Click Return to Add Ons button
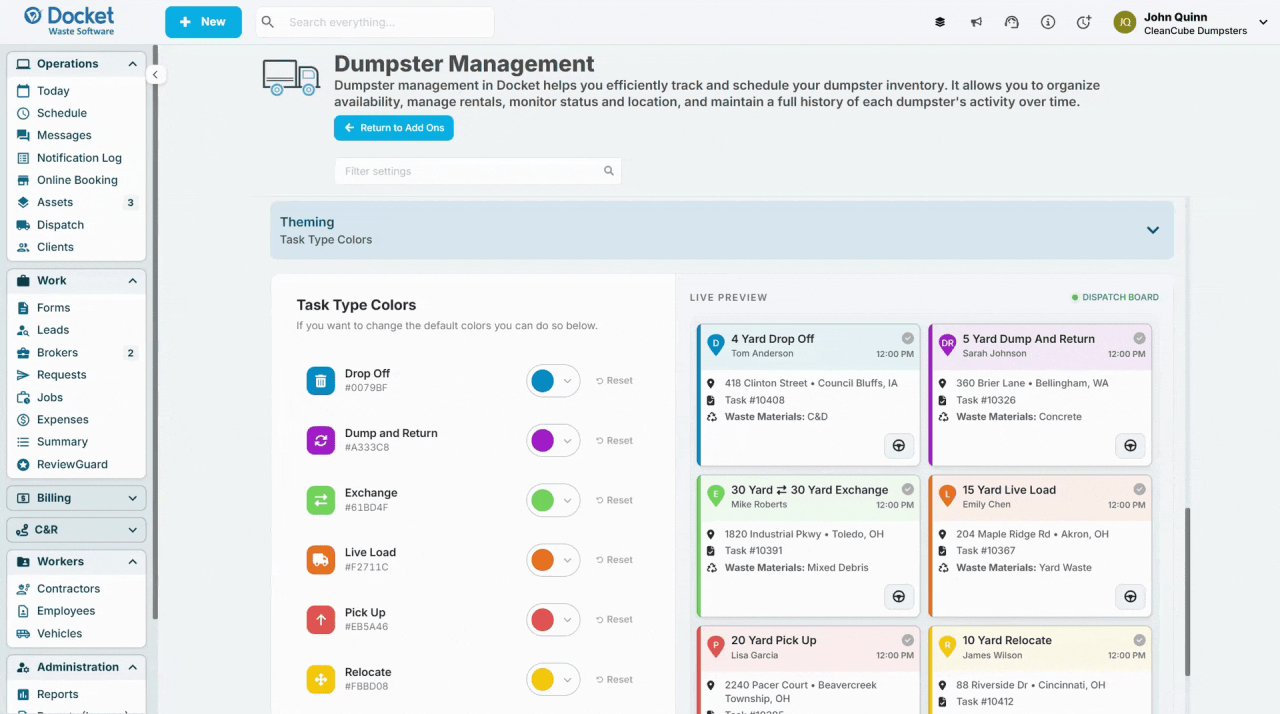 click(x=394, y=128)
